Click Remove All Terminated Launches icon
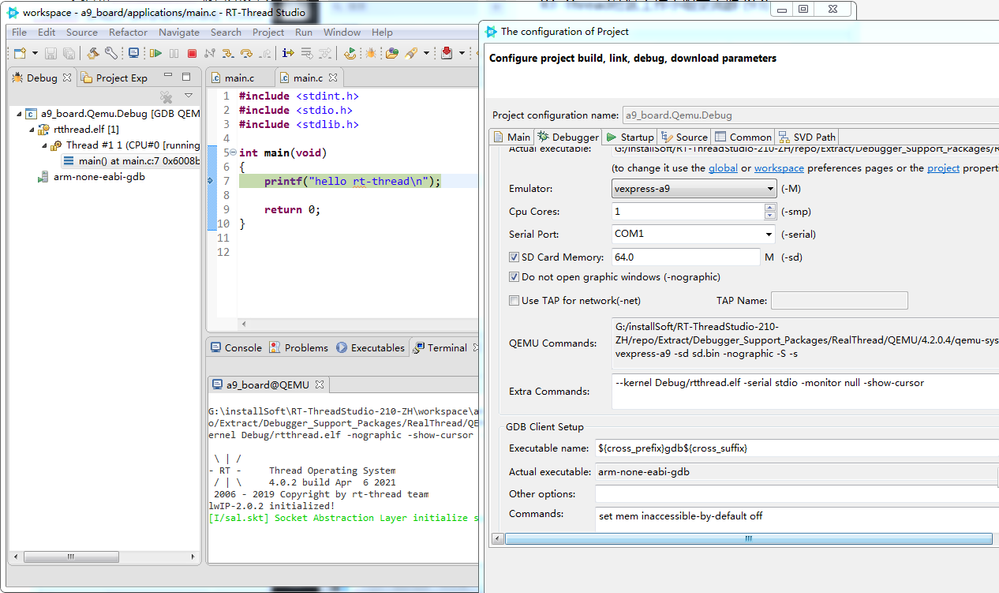 [166, 97]
